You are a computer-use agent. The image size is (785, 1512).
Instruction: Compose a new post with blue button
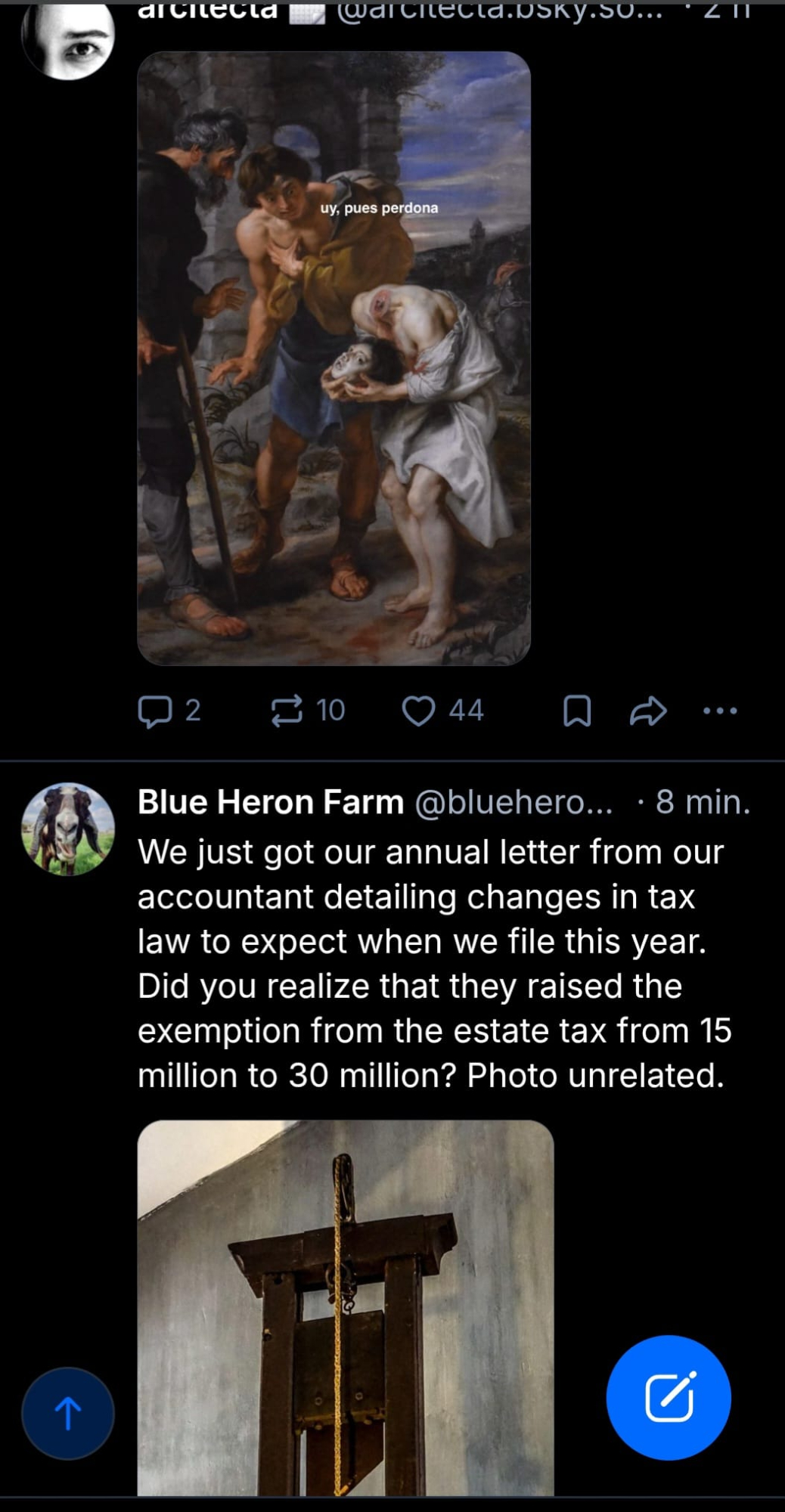669,1397
